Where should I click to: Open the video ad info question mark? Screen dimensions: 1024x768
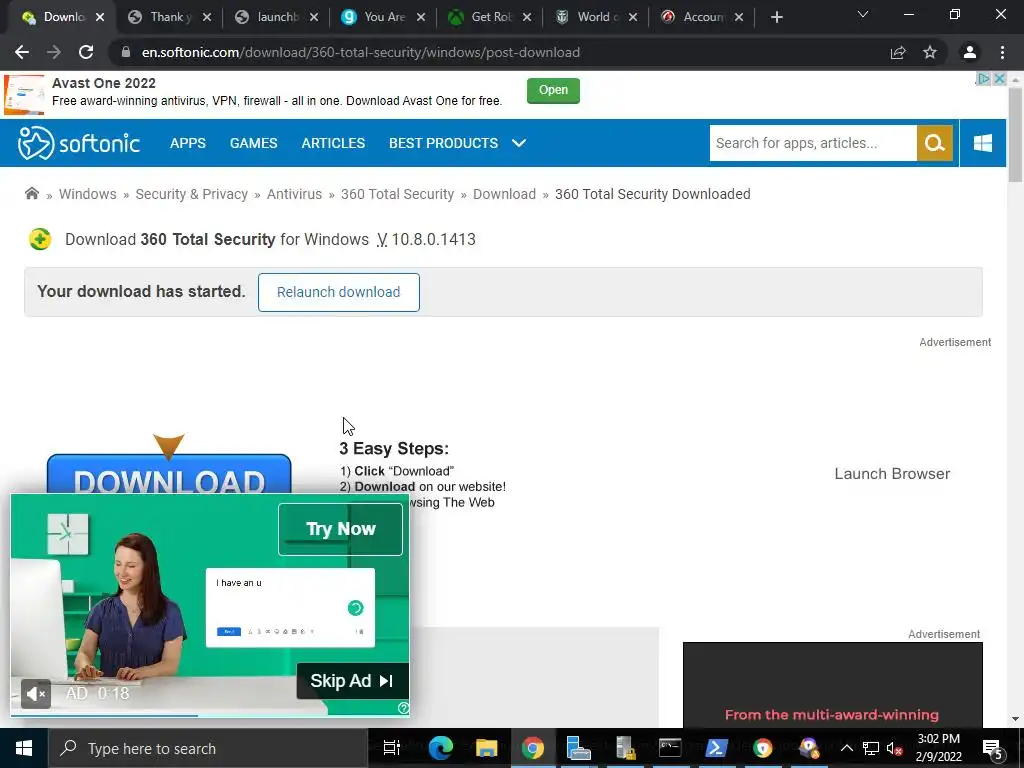(x=404, y=708)
